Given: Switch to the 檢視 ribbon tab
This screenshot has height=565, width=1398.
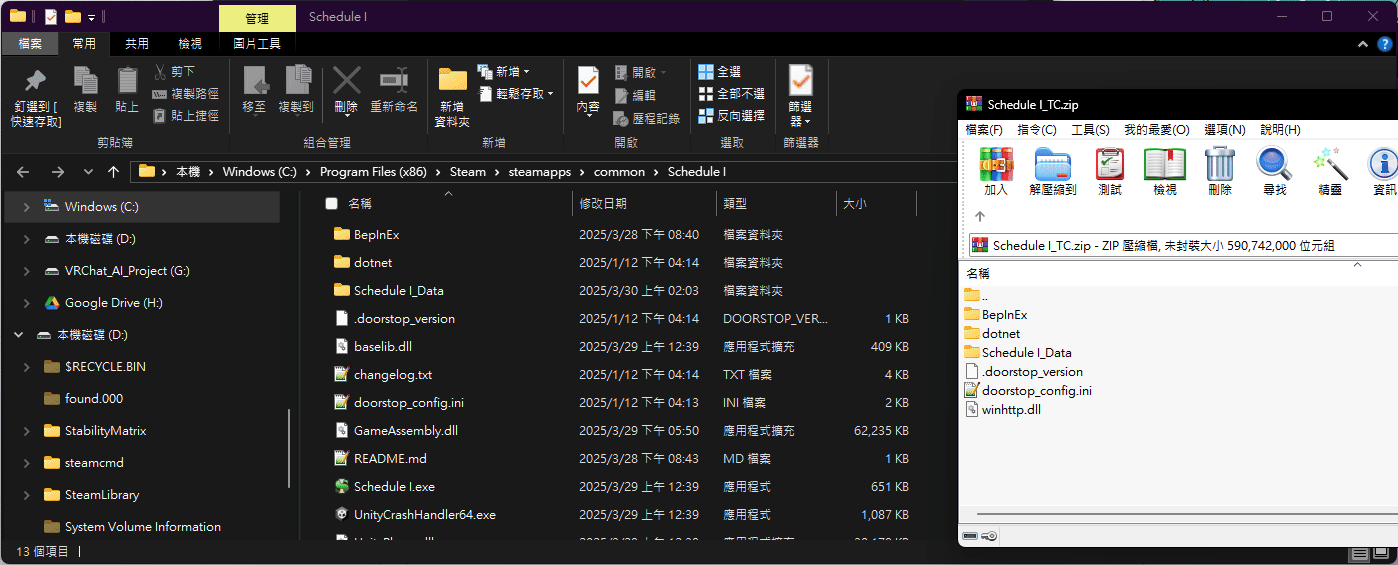Looking at the screenshot, I should (190, 44).
